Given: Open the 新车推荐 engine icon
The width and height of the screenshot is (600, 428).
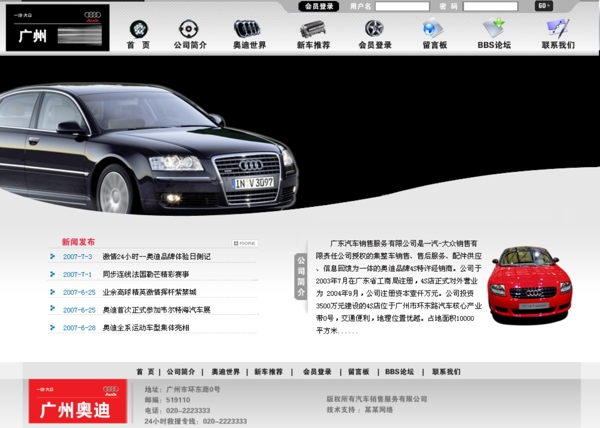Looking at the screenshot, I should coord(313,29).
